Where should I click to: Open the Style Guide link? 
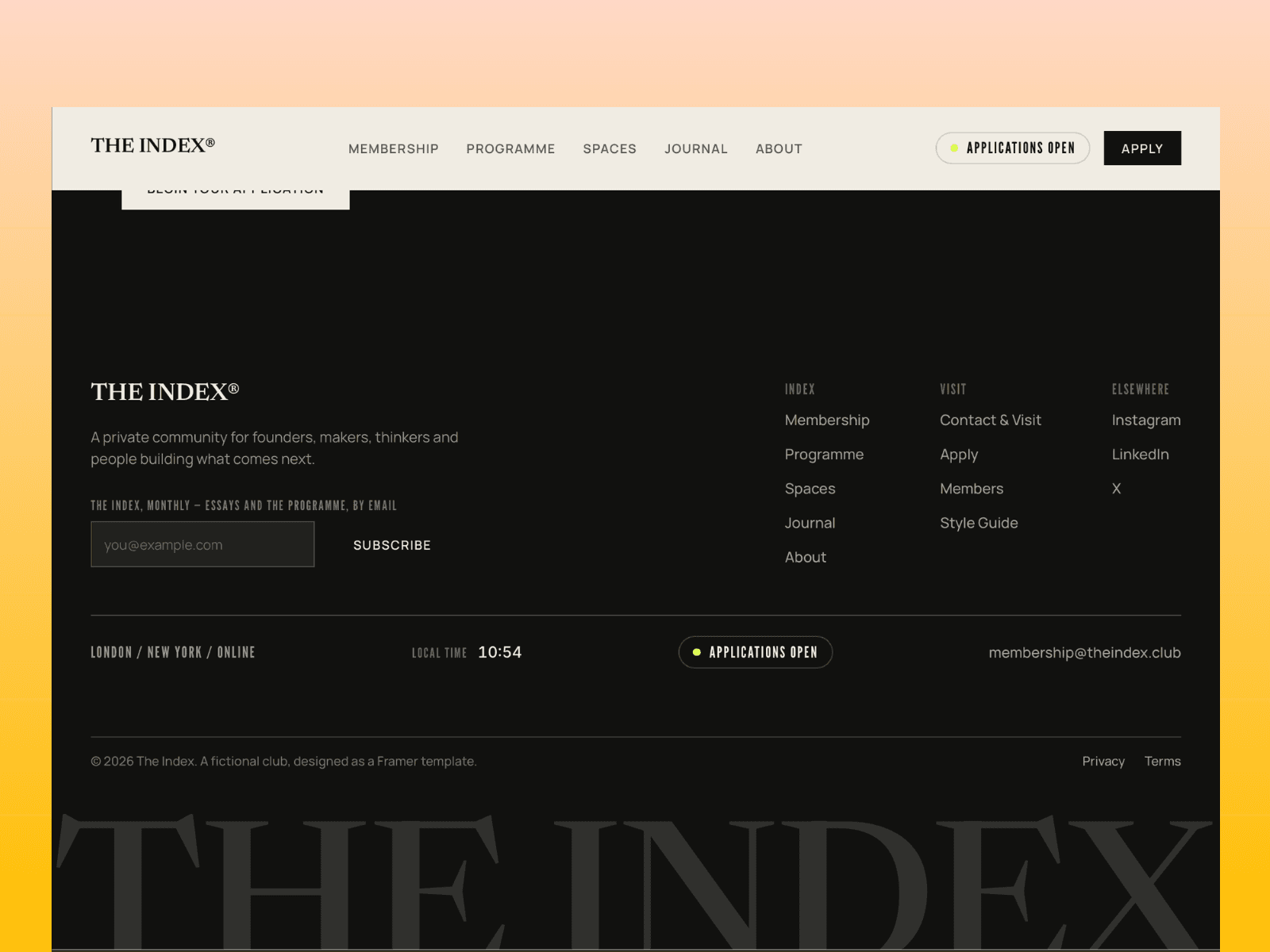[x=979, y=523]
